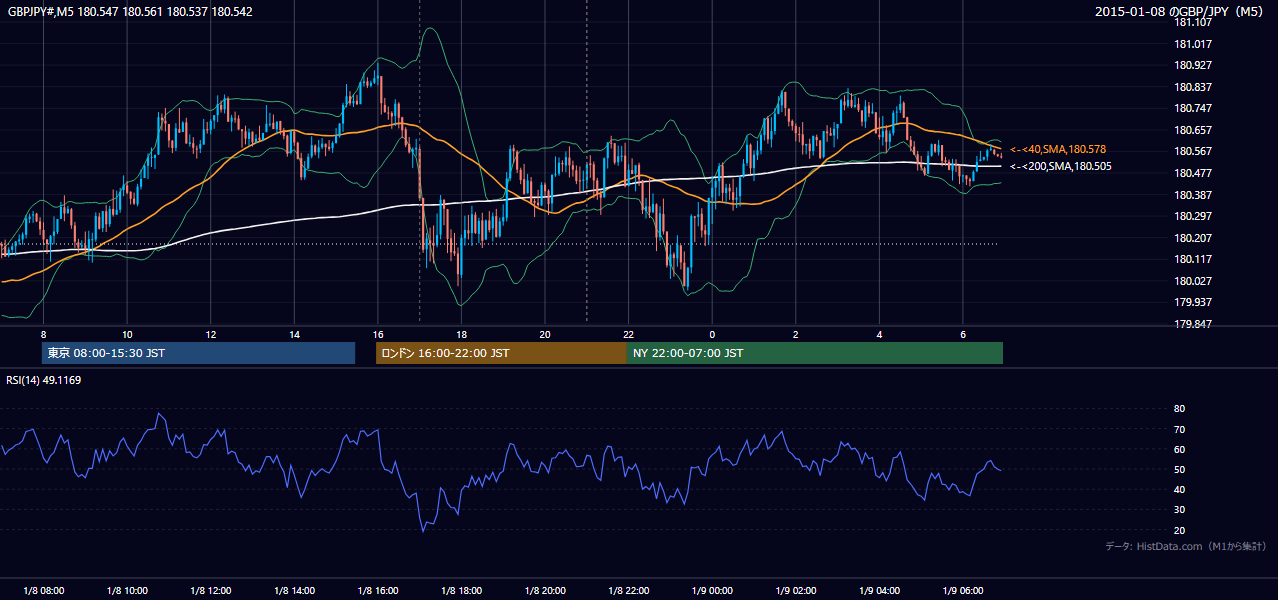Select the 1/8 10:00 bottom time label

127,591
